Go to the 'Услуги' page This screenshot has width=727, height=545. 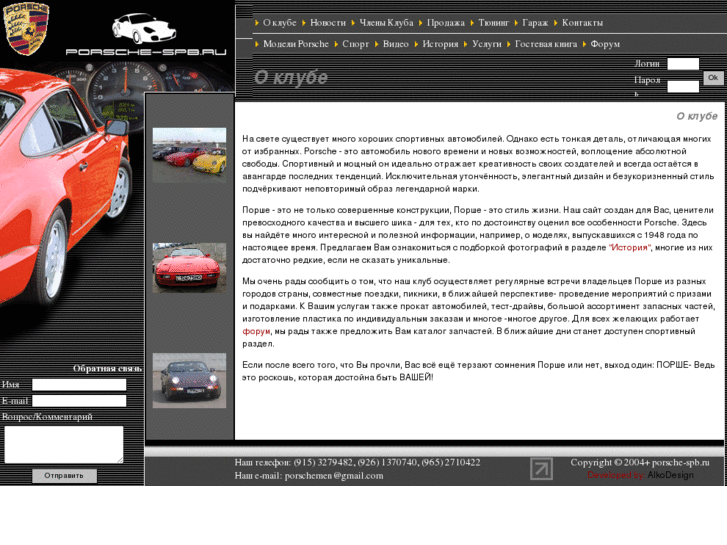pyautogui.click(x=487, y=44)
